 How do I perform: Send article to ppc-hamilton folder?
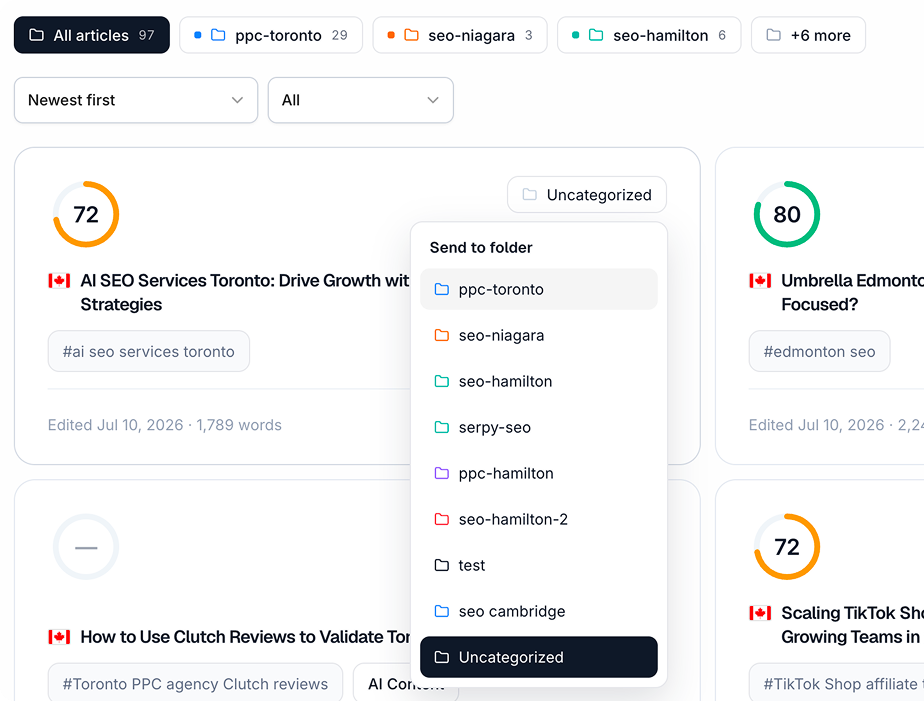click(539, 473)
